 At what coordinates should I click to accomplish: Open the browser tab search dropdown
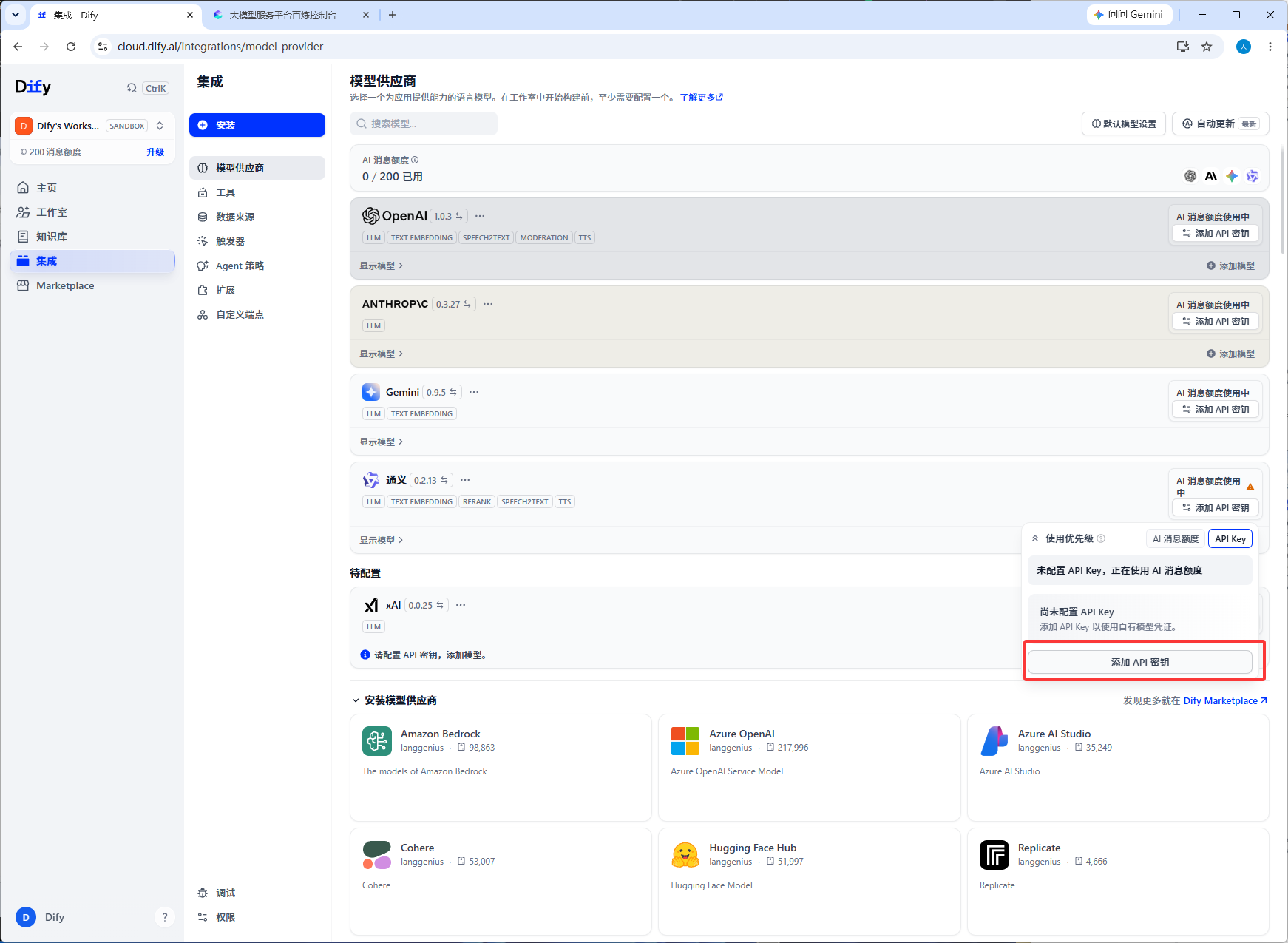[16, 15]
